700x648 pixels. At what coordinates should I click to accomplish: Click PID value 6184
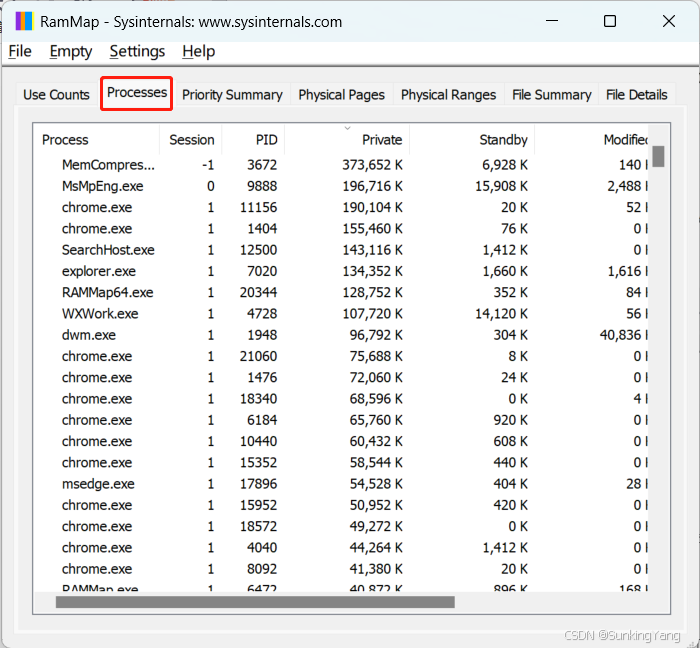coord(262,420)
